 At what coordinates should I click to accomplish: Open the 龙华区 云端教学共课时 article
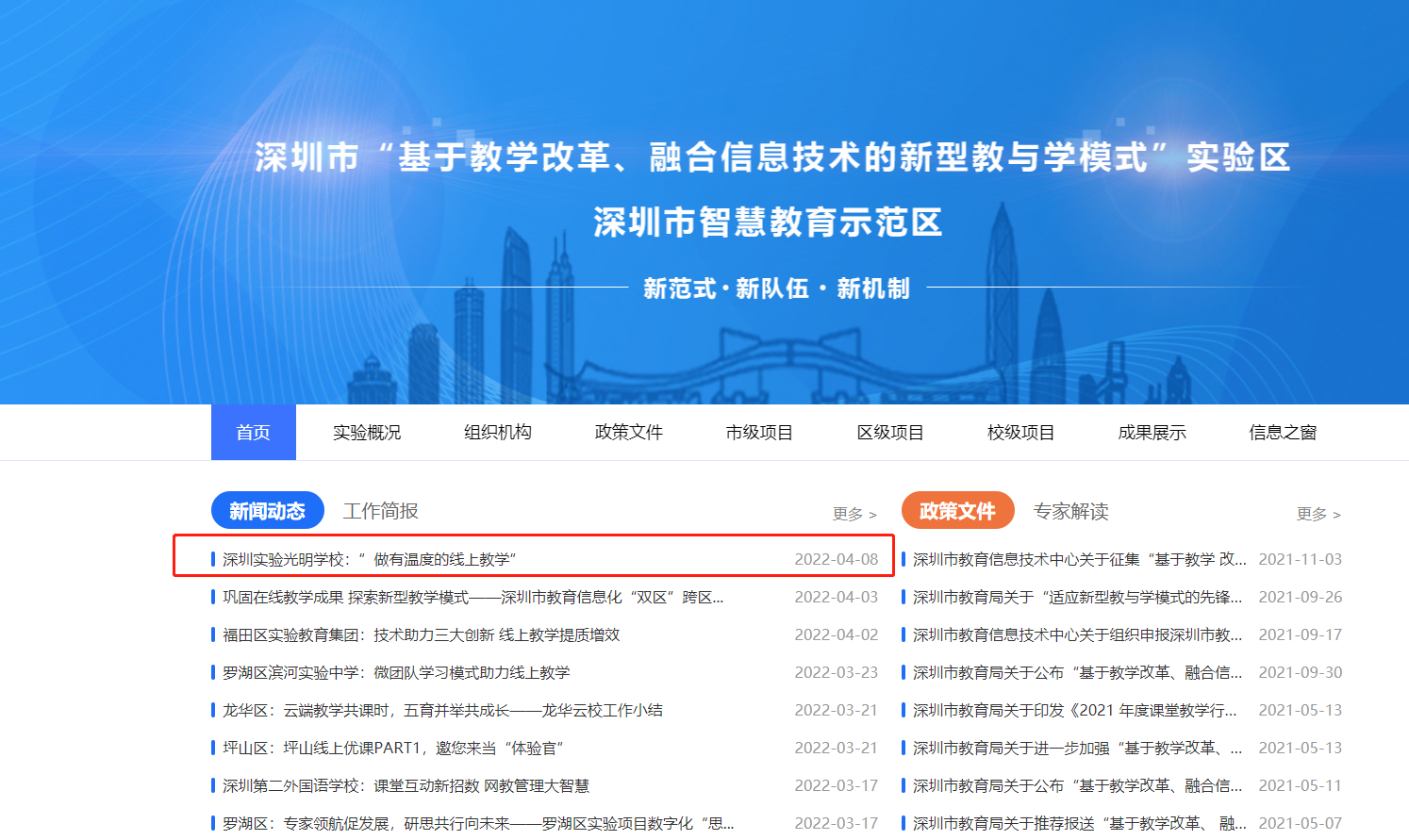[442, 711]
